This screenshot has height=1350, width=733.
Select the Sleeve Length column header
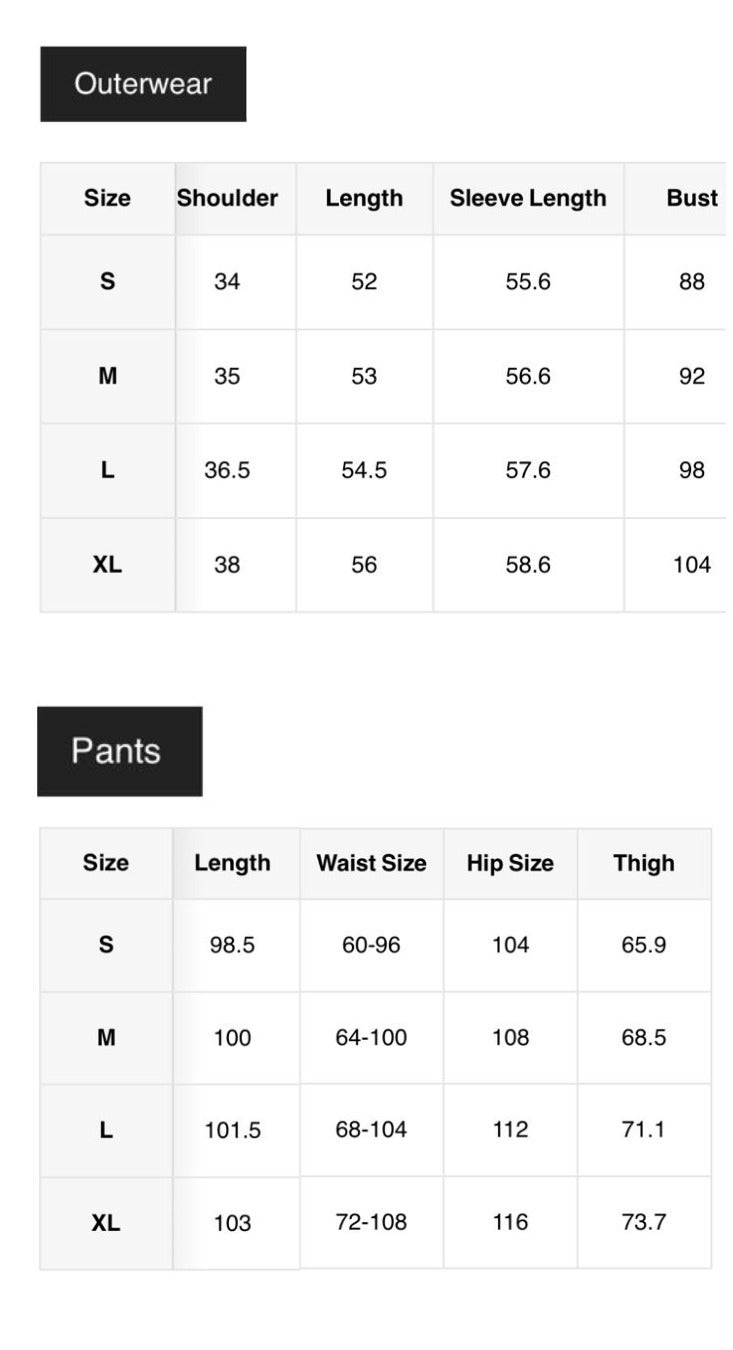(528, 198)
